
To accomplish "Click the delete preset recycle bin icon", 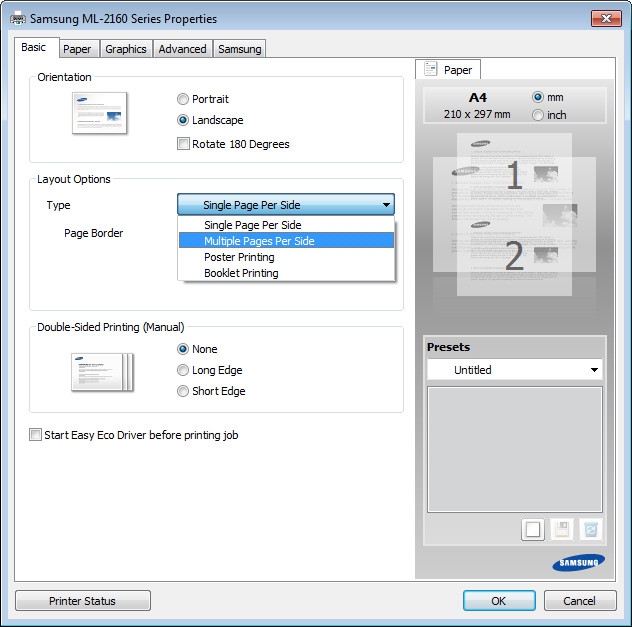I will 591,529.
